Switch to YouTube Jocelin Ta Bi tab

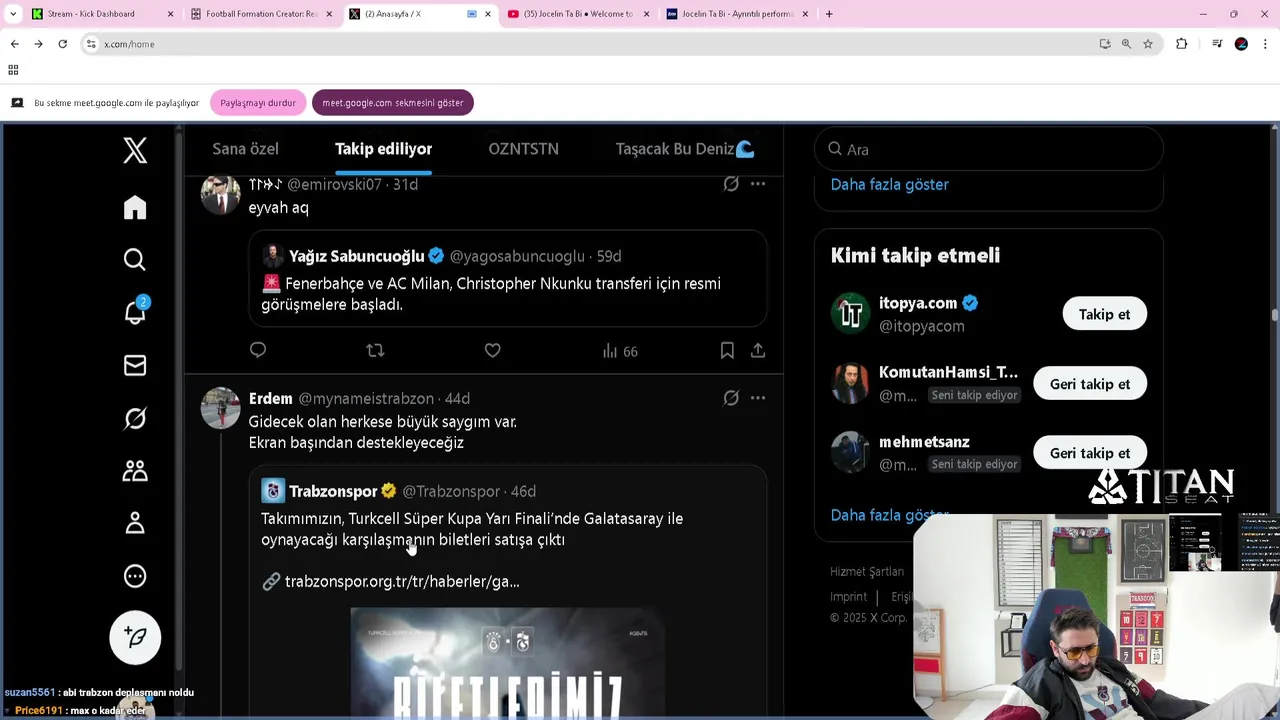tap(578, 14)
